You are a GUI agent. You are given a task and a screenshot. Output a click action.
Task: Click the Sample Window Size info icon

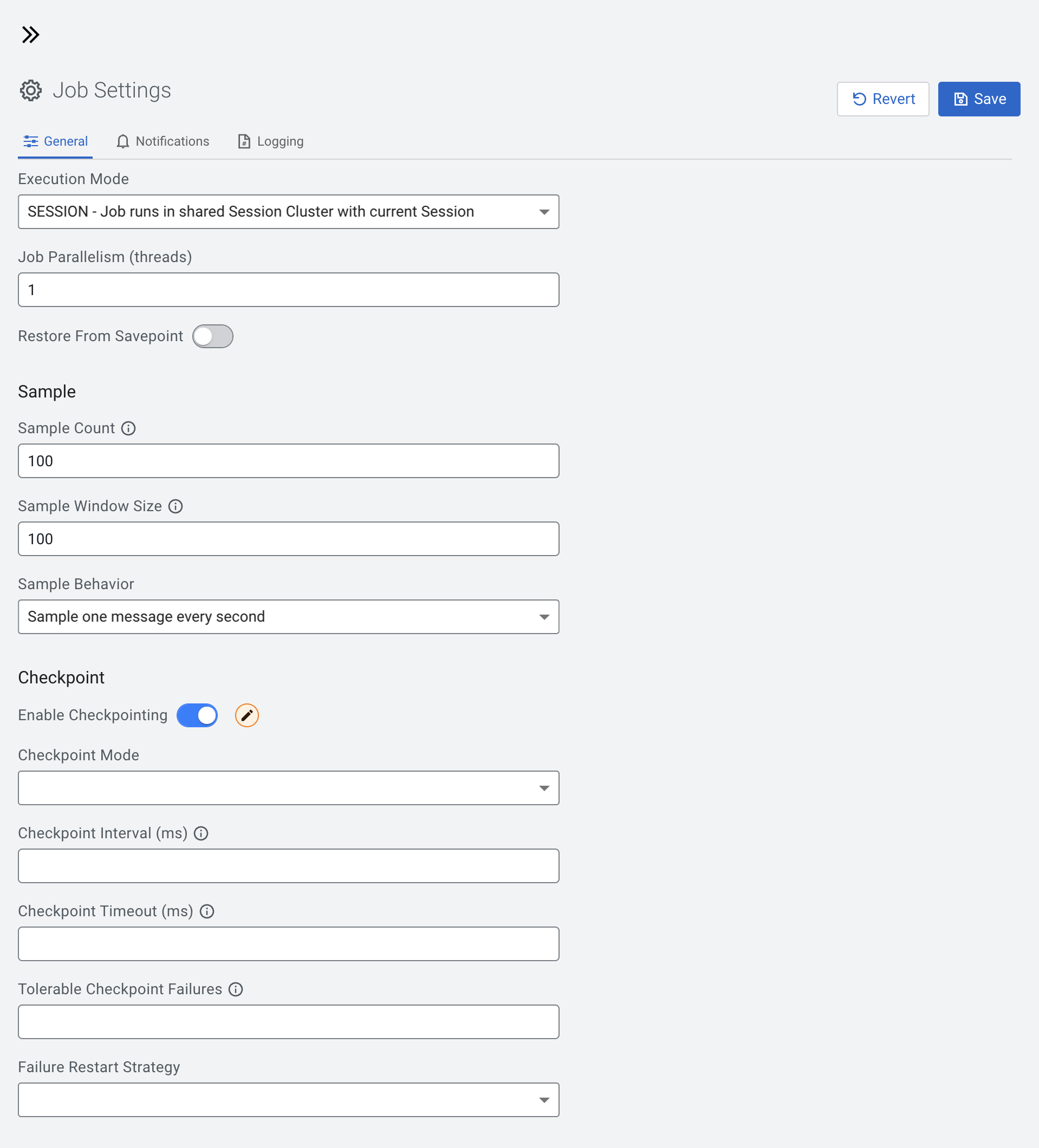coord(176,506)
